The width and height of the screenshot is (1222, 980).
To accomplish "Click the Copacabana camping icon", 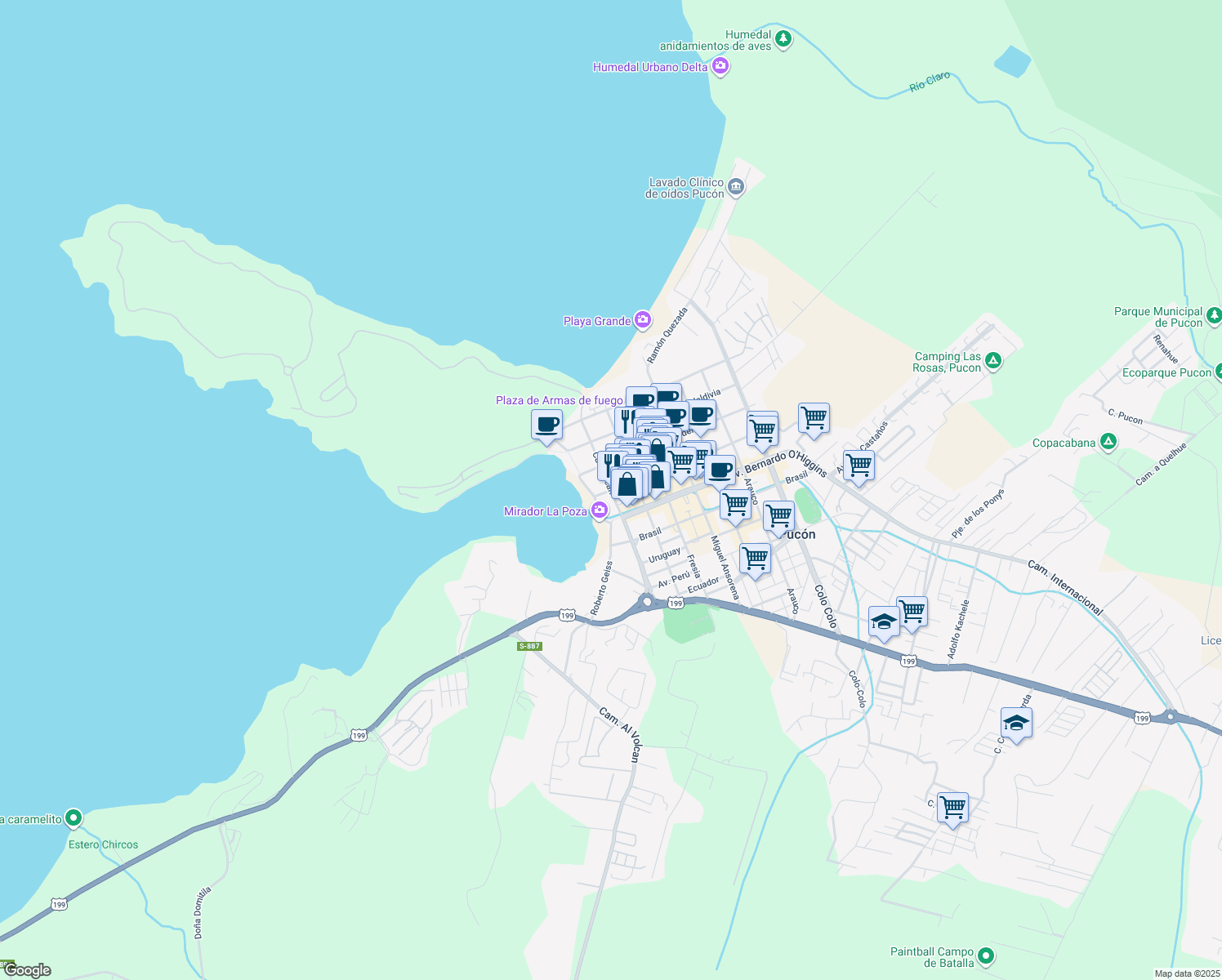I will tap(1108, 441).
